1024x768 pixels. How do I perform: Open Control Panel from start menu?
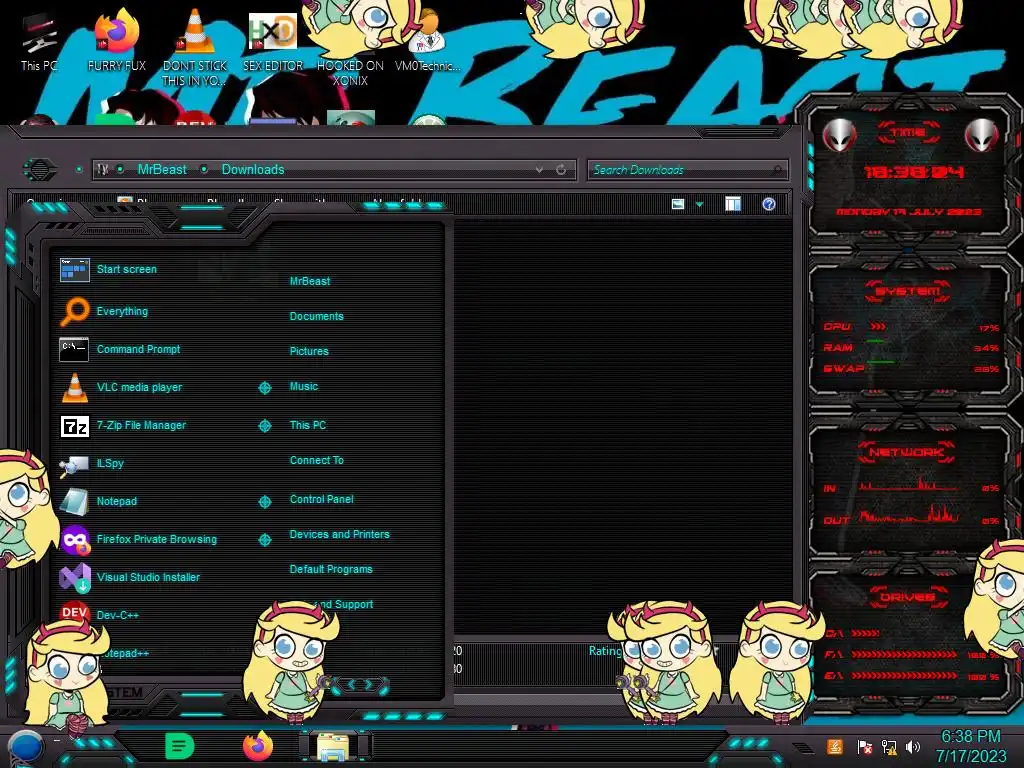(x=321, y=499)
